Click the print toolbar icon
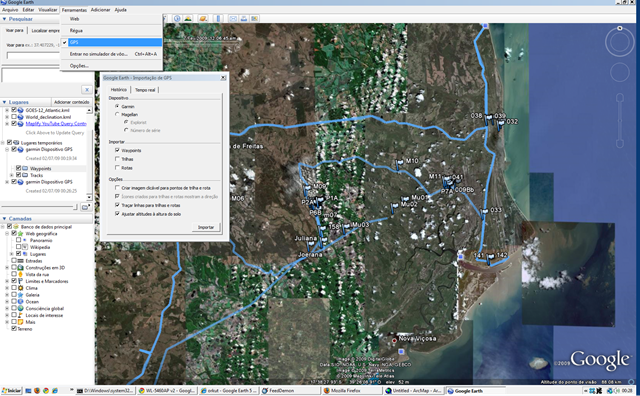The image size is (640, 396). 244,18
